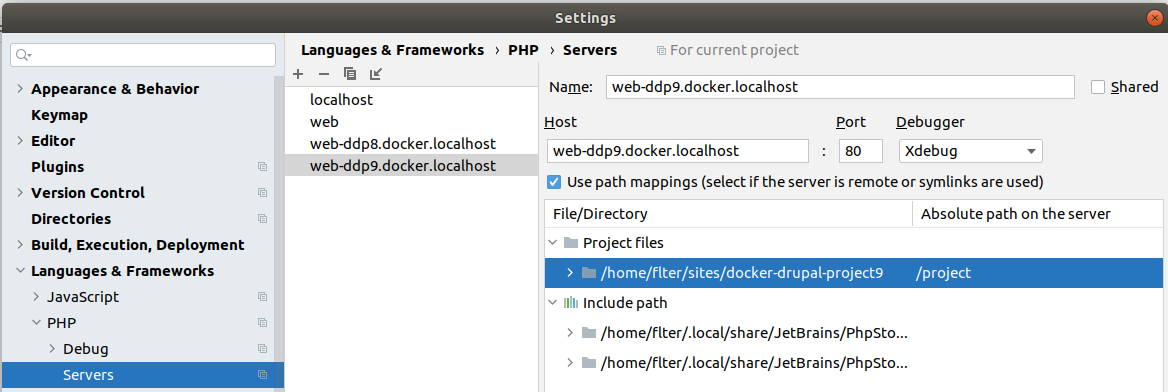This screenshot has height=392, width=1168.
Task: Select Servers in the settings tree
Action: (x=142, y=375)
